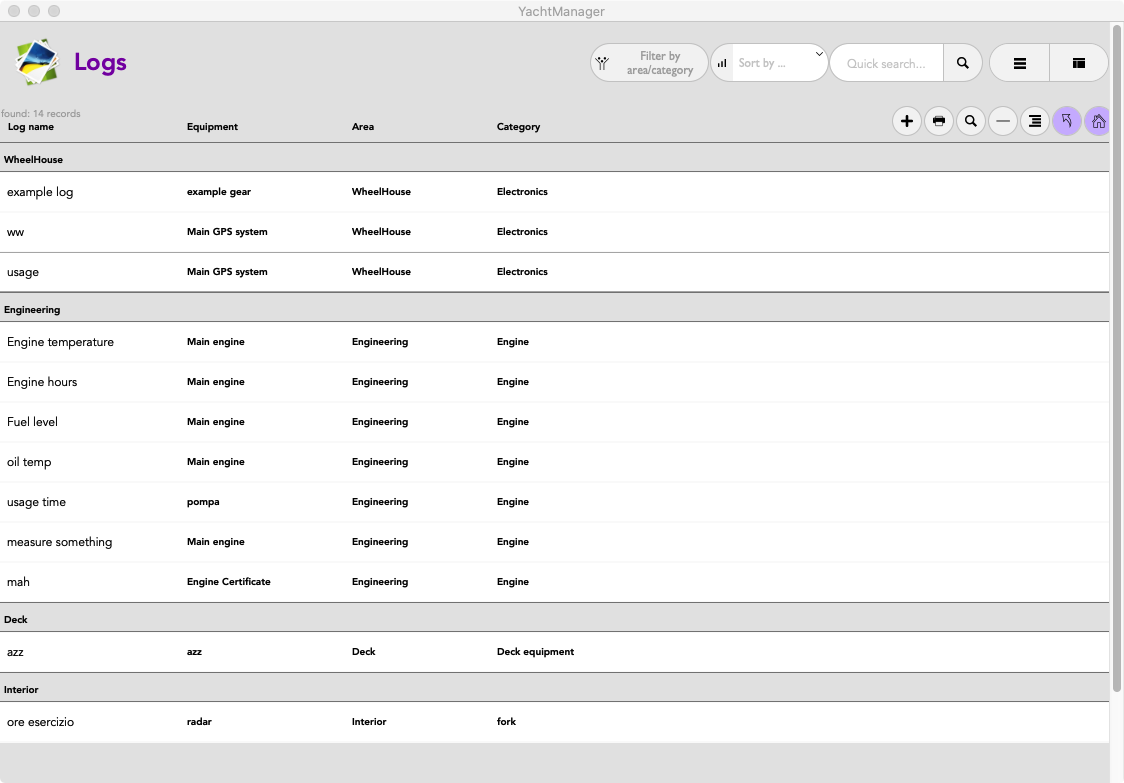The image size is (1124, 783).
Task: Click the add new log plus icon
Action: (x=907, y=122)
